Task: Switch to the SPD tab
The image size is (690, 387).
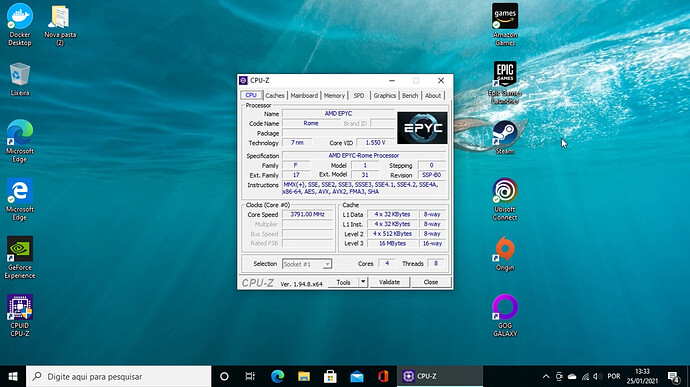Action: tap(359, 96)
